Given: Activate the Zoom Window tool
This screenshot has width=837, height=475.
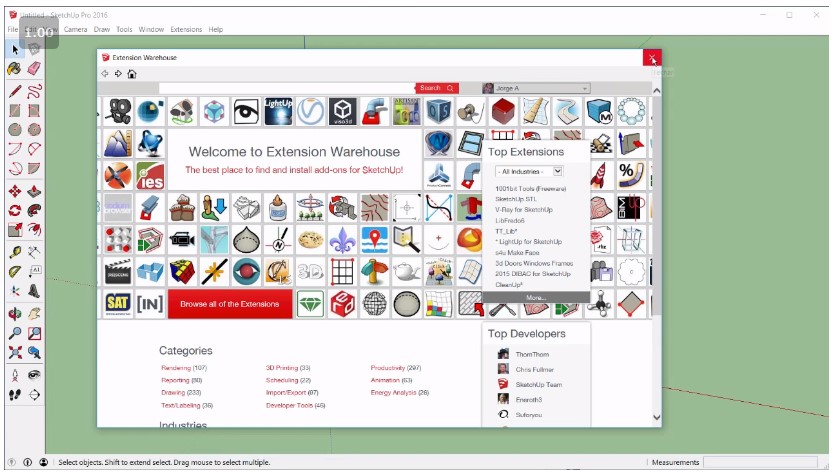Looking at the screenshot, I should (x=34, y=333).
